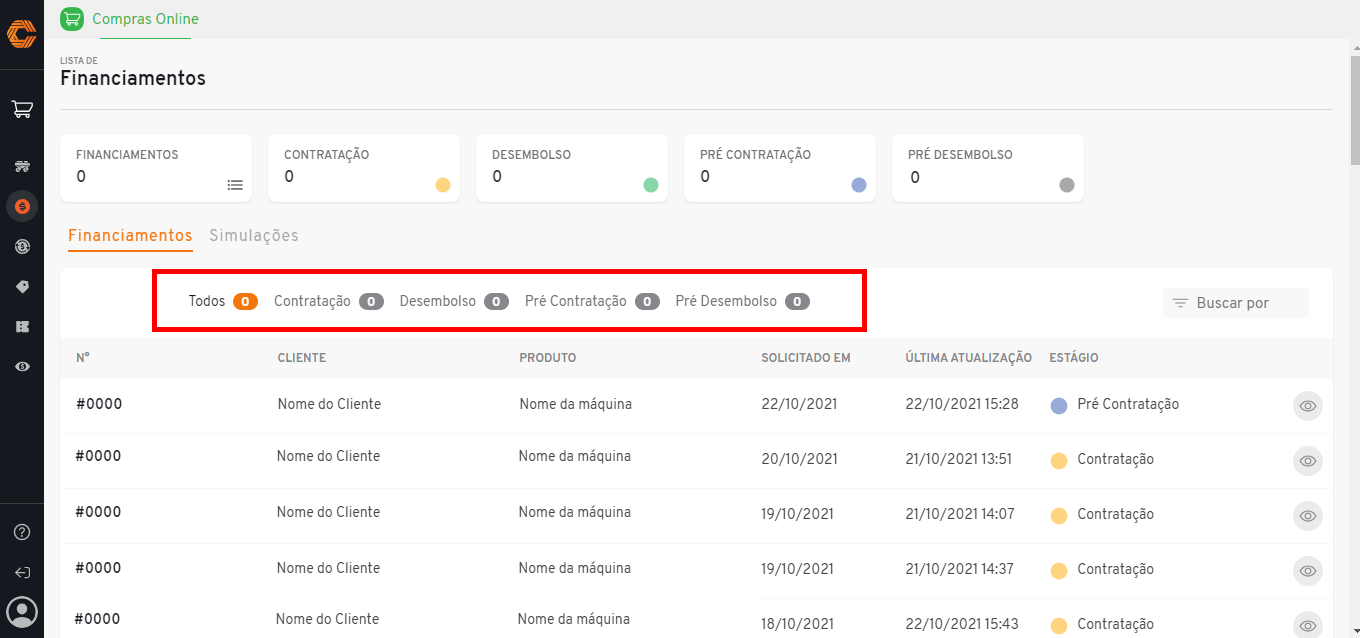
Task: View details of row updated 22/10/2021 15:43
Action: [x=1308, y=626]
